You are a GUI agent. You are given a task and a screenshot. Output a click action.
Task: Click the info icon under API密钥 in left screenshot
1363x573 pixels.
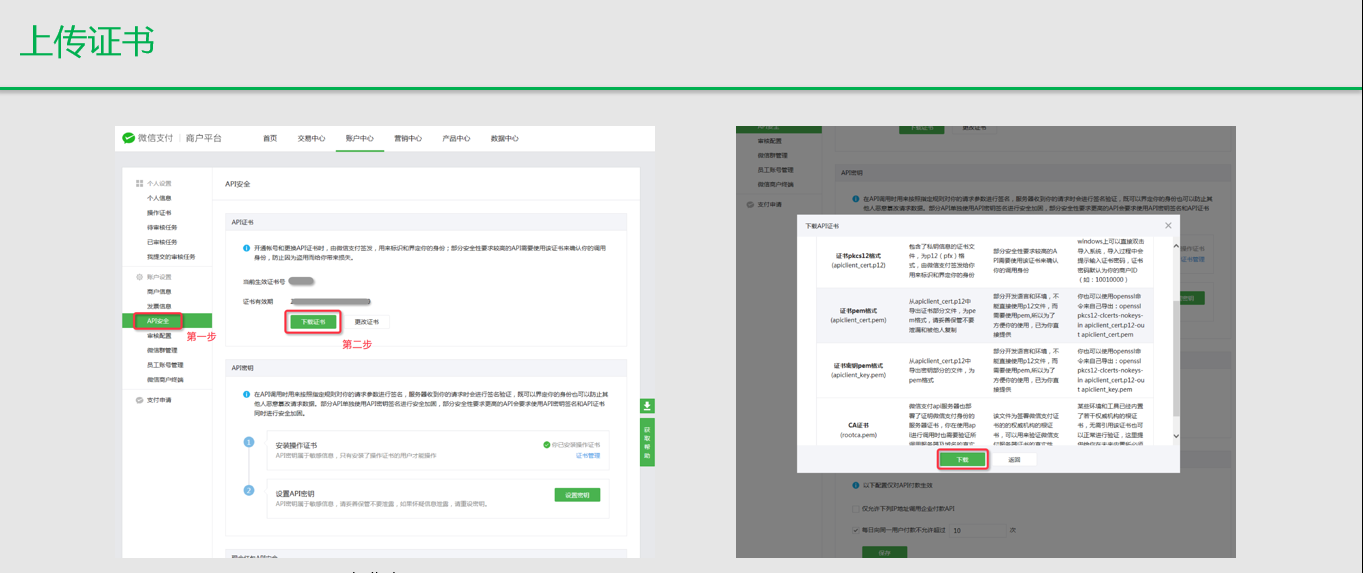point(246,394)
